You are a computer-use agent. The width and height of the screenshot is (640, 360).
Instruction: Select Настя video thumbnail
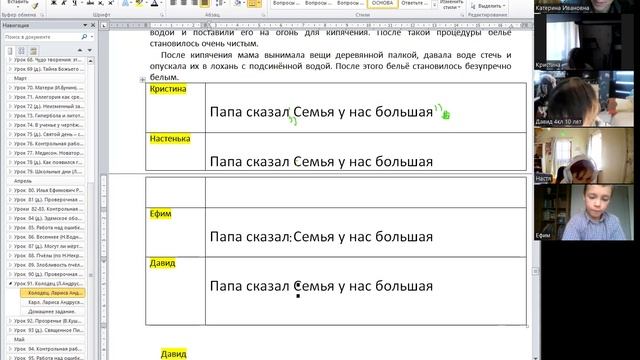(584, 156)
